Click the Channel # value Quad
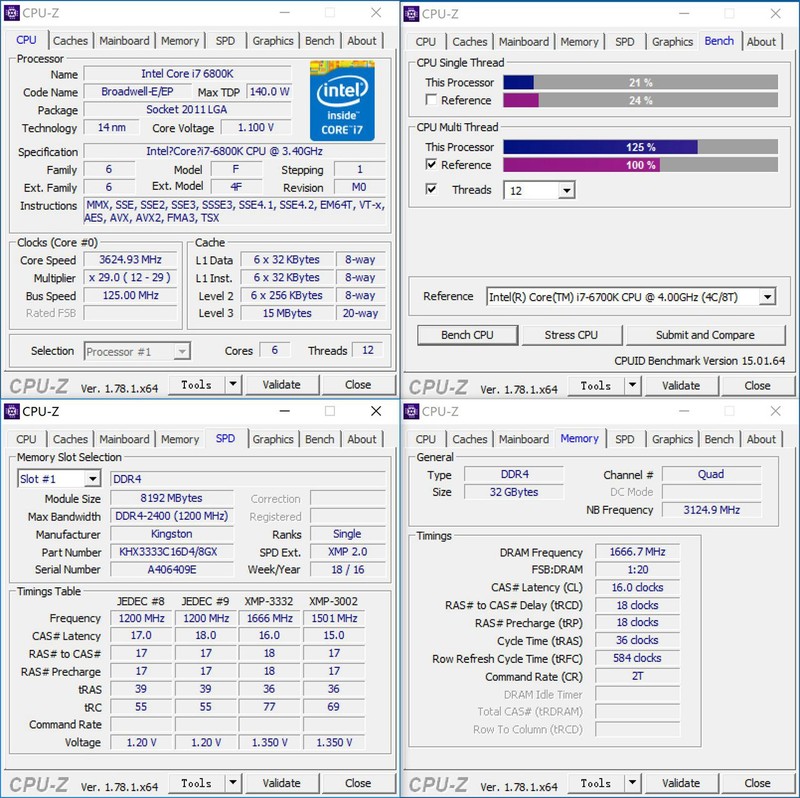 711,474
